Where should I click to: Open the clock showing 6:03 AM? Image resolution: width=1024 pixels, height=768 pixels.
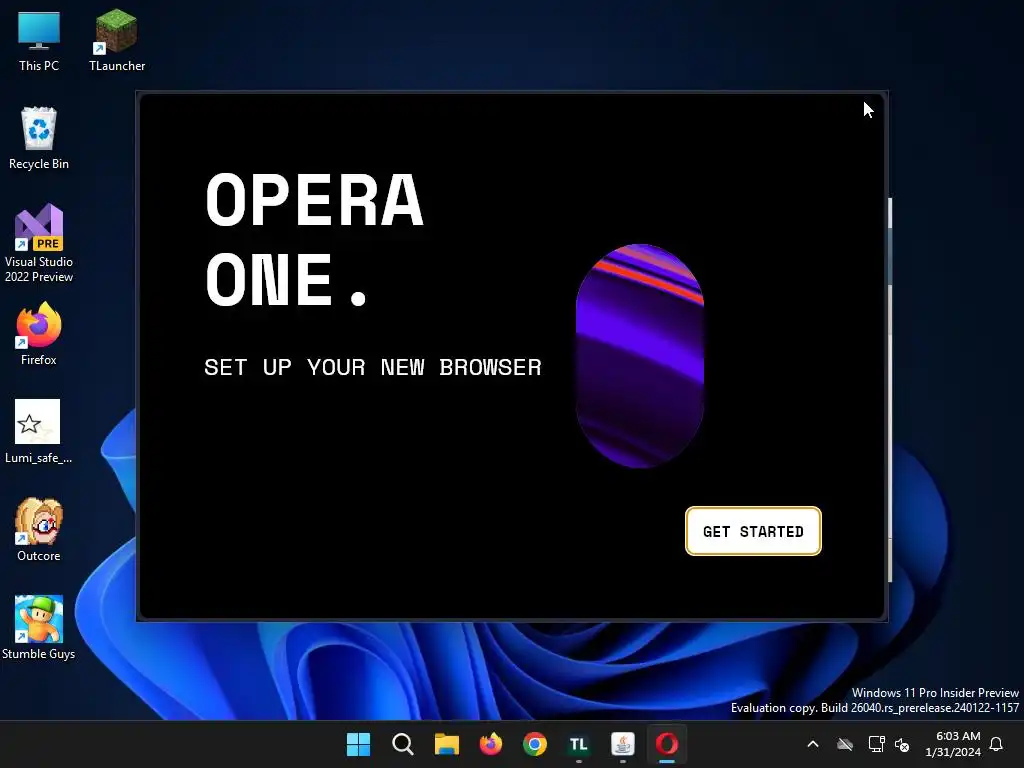click(953, 744)
